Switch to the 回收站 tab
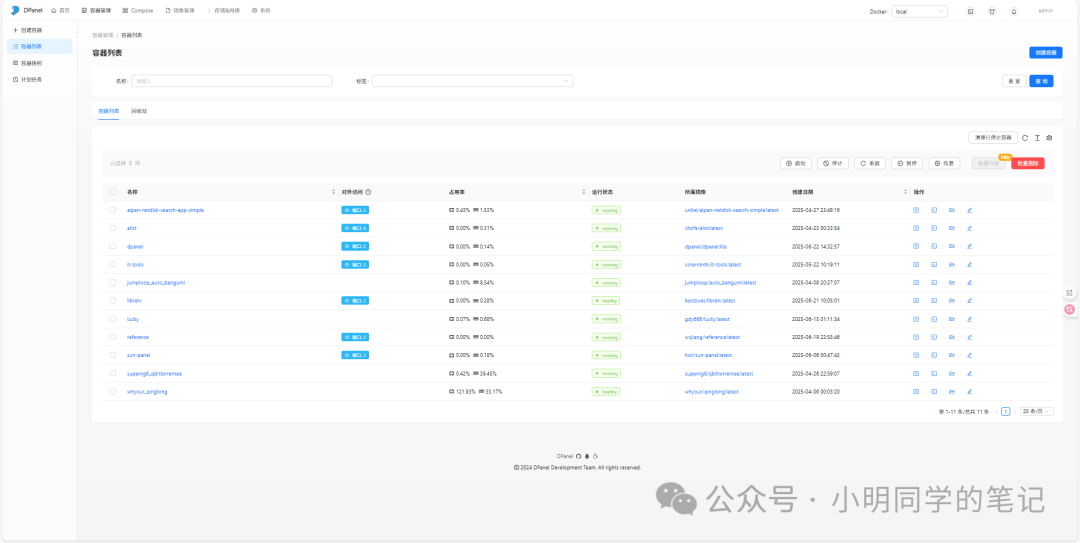 tap(139, 111)
